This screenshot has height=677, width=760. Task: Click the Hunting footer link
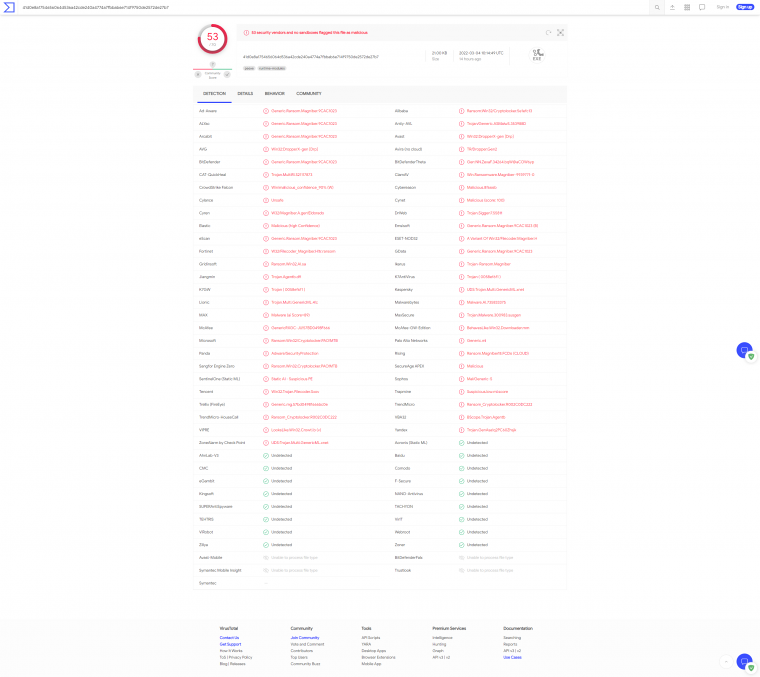(439, 645)
